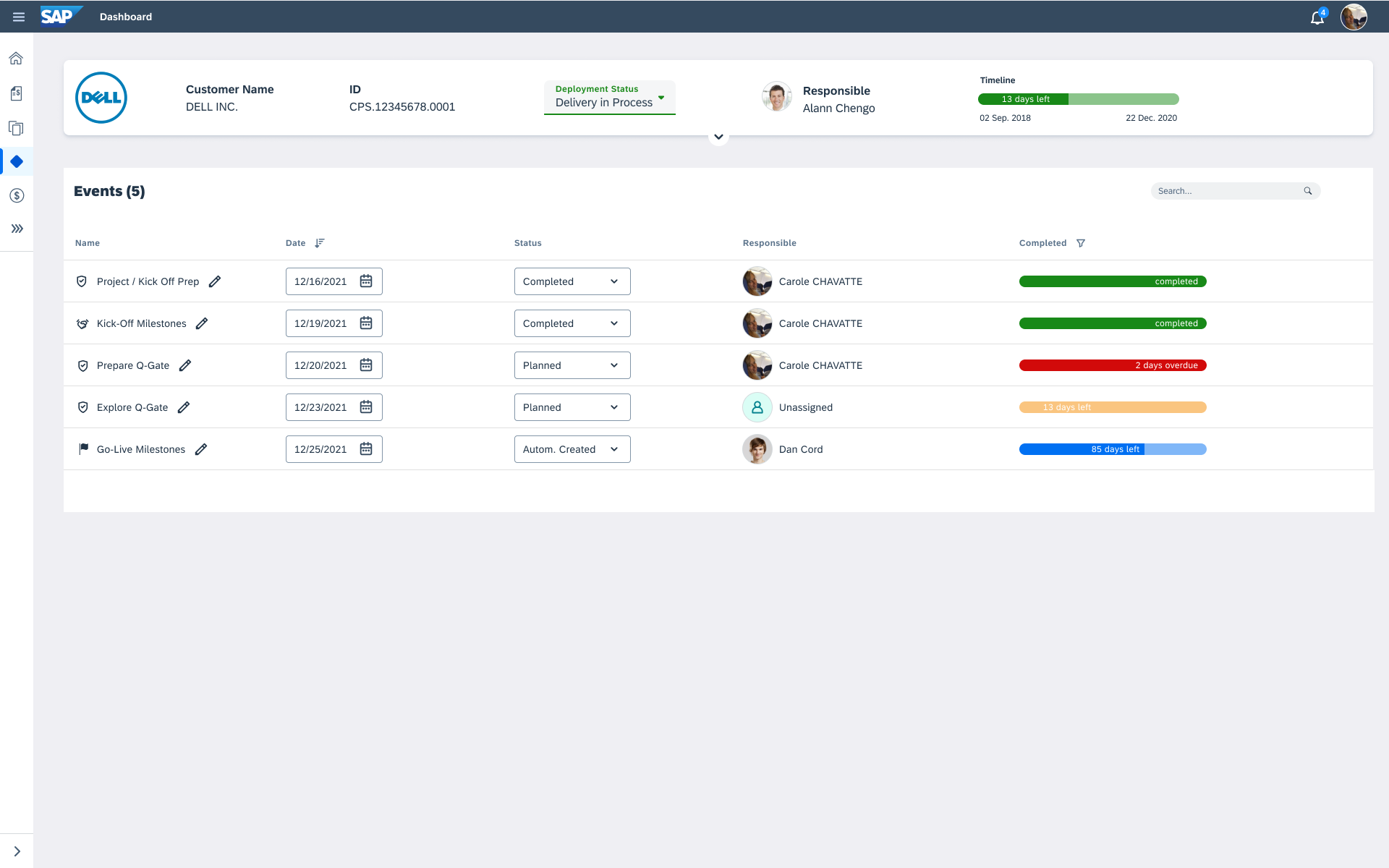Edit the Go-Live Milestones event

pyautogui.click(x=201, y=449)
